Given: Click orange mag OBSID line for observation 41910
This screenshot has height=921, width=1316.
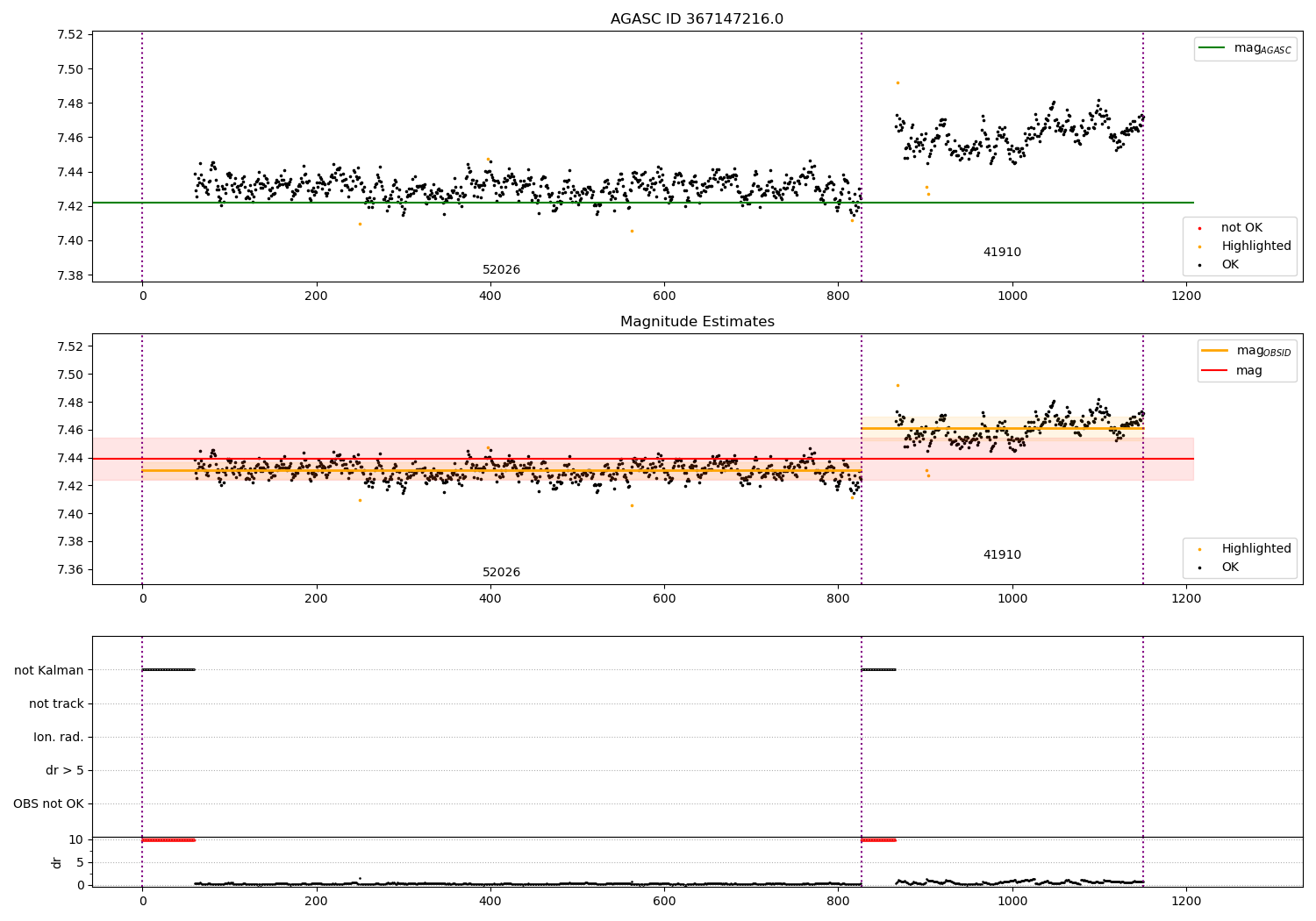Looking at the screenshot, I should [x=1002, y=428].
